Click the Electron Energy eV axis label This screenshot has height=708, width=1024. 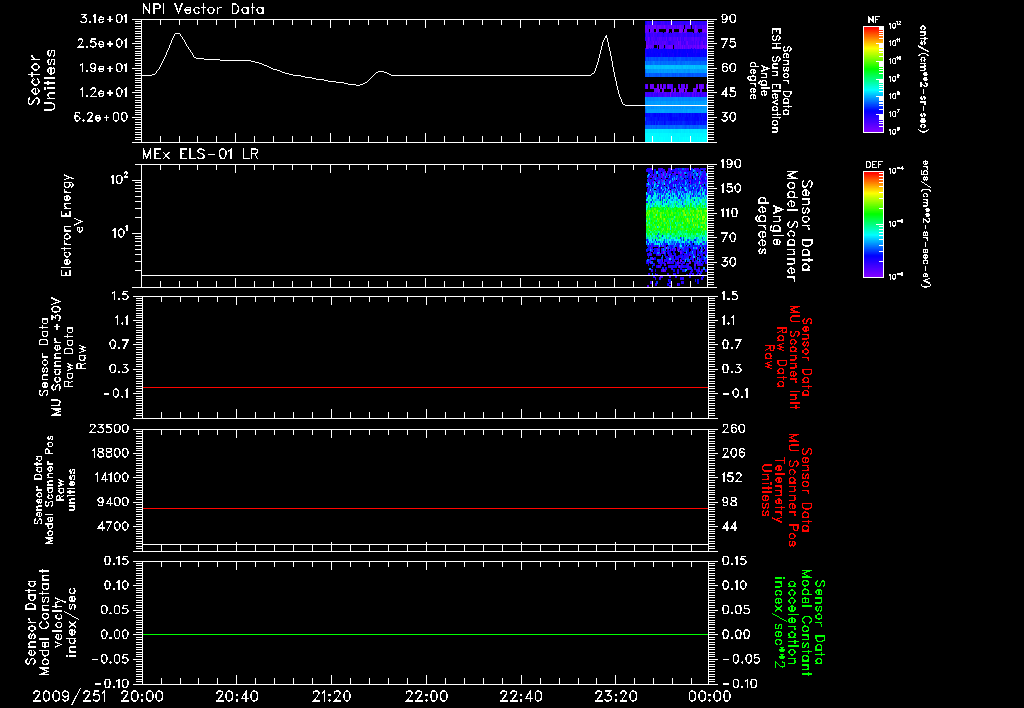point(72,225)
